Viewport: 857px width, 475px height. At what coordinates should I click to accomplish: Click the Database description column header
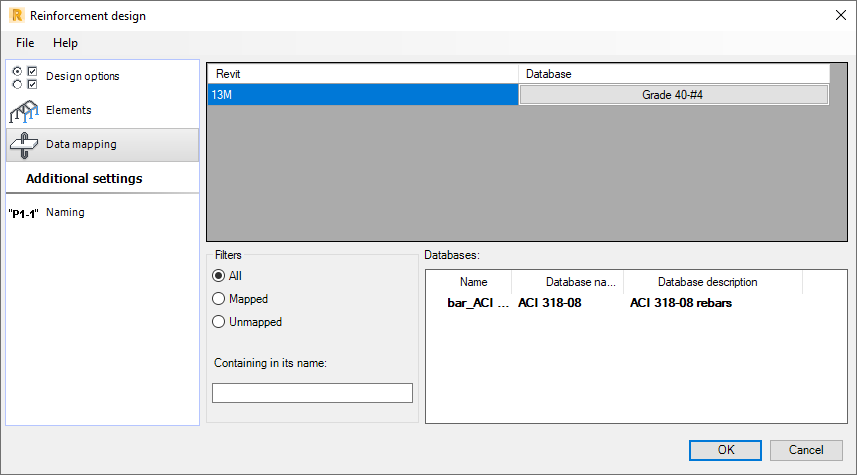point(713,282)
